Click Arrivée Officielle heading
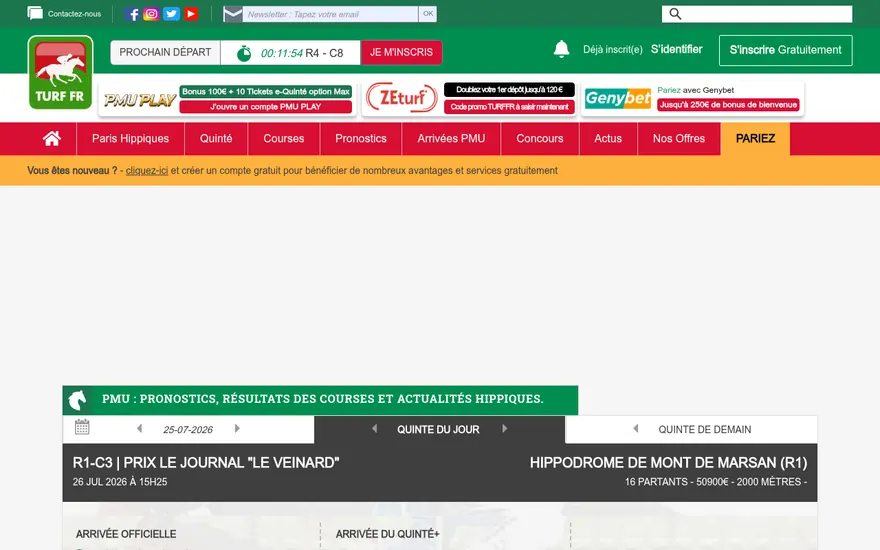This screenshot has width=880, height=550. 126,534
